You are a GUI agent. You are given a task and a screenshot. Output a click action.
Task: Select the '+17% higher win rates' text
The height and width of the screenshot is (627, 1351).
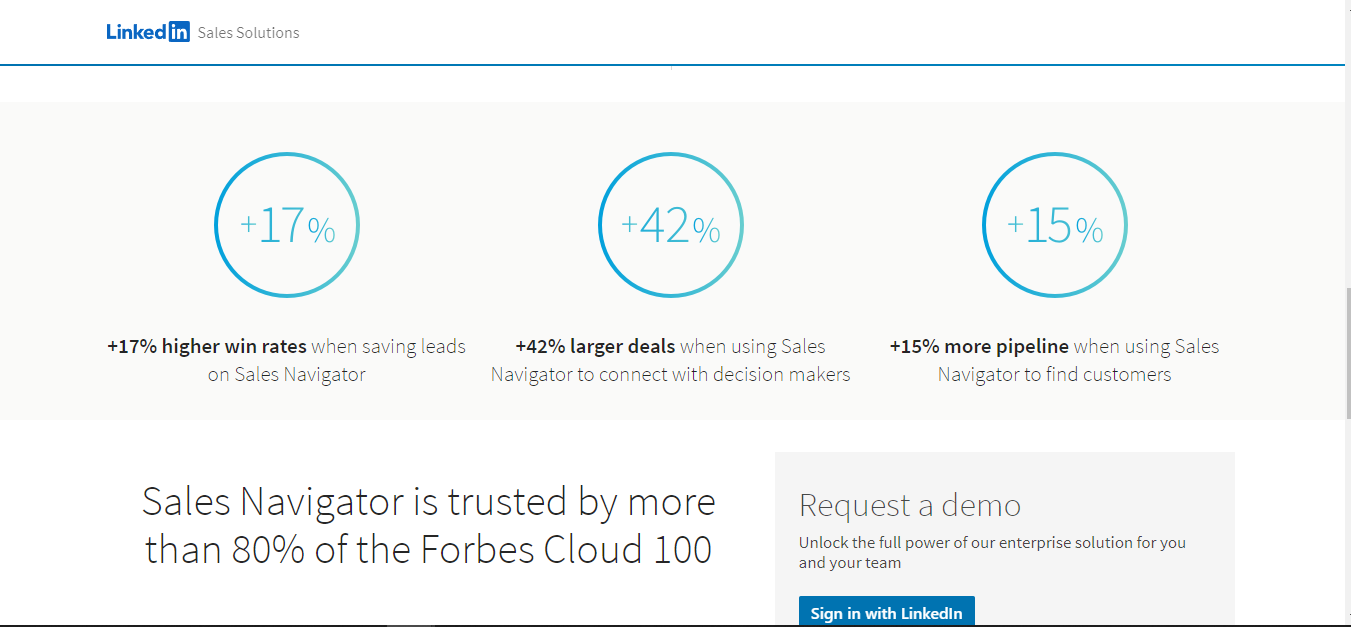[207, 347]
